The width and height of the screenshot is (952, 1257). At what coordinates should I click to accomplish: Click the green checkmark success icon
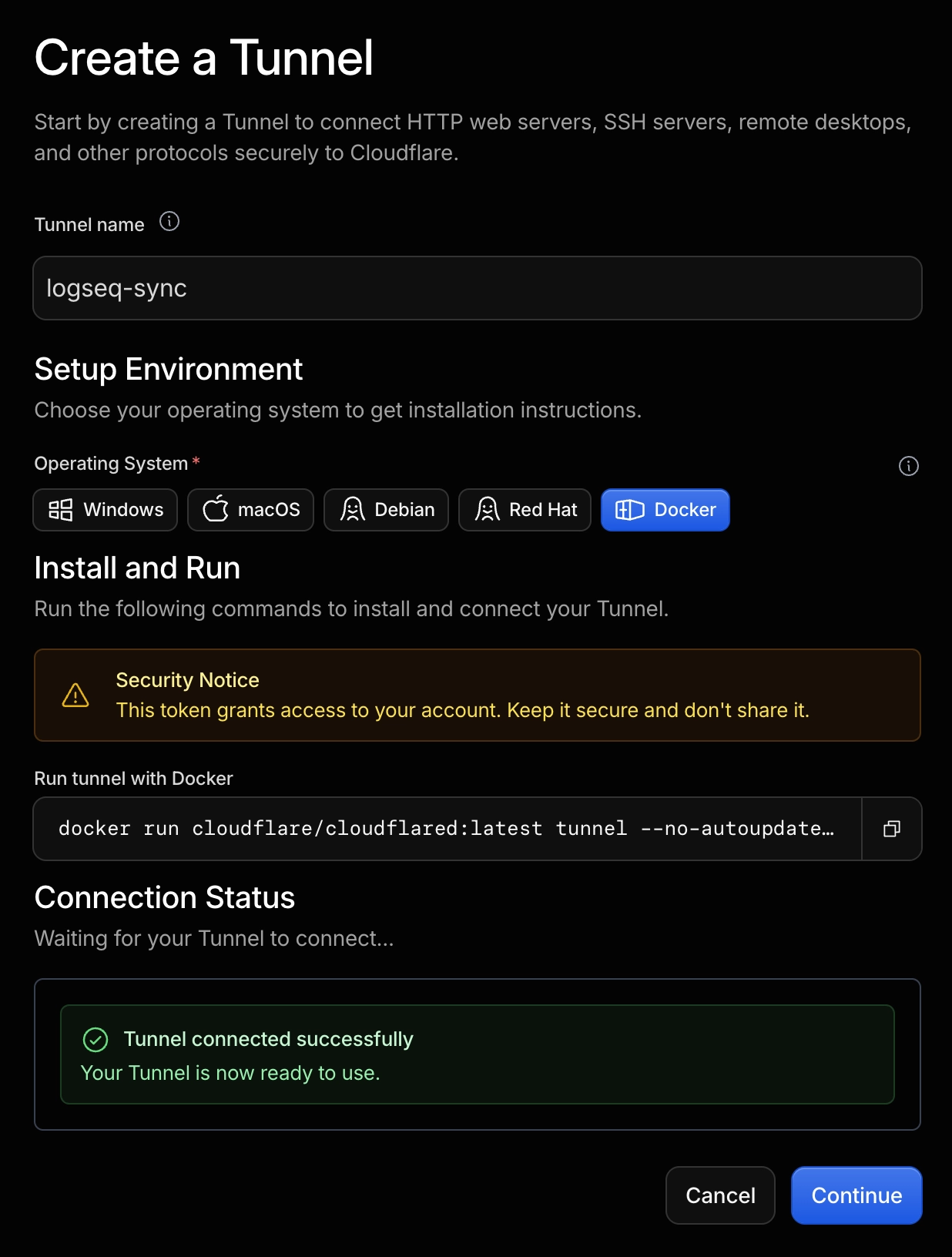96,1040
